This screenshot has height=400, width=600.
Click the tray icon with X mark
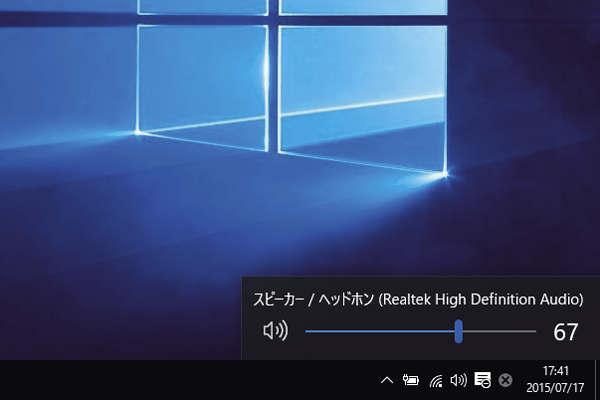(505, 380)
